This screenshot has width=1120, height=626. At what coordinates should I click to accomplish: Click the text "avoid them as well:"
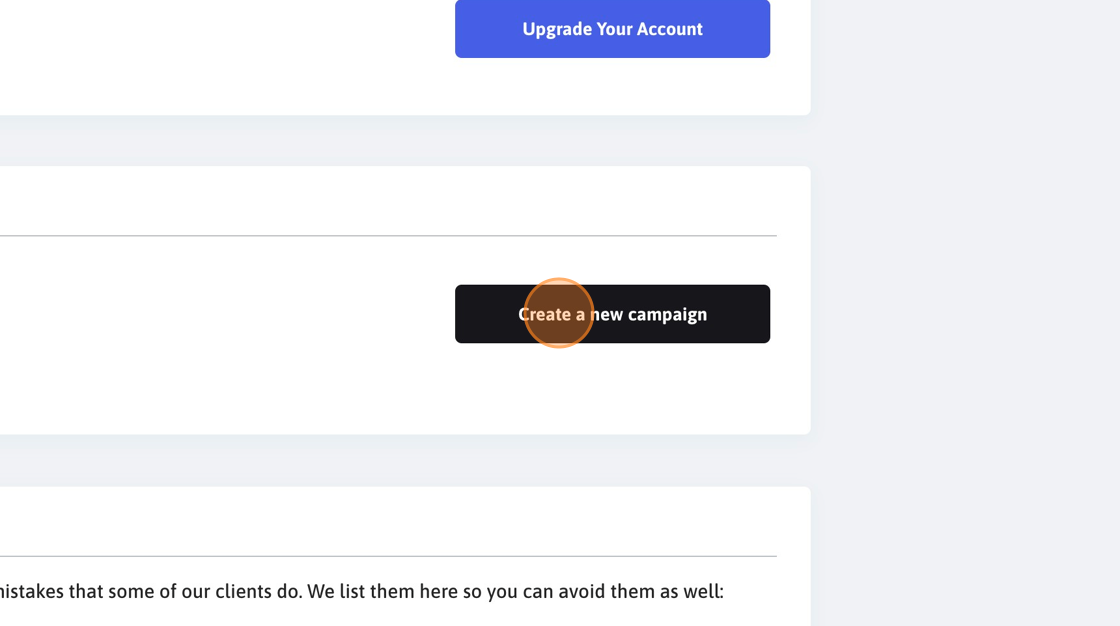(x=641, y=592)
